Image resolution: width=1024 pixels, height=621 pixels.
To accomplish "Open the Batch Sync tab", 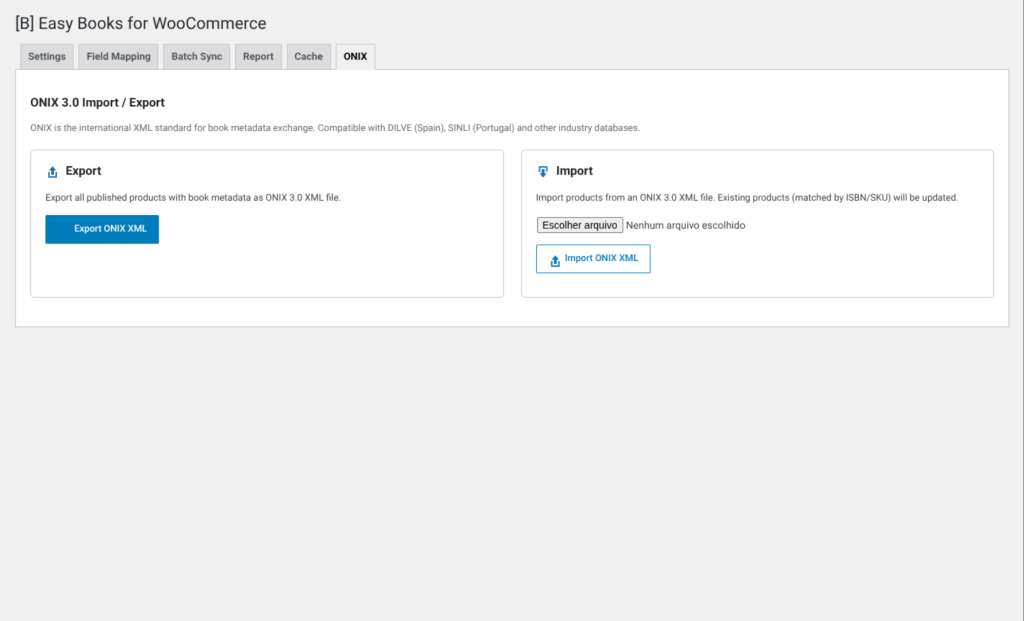I will coord(197,57).
